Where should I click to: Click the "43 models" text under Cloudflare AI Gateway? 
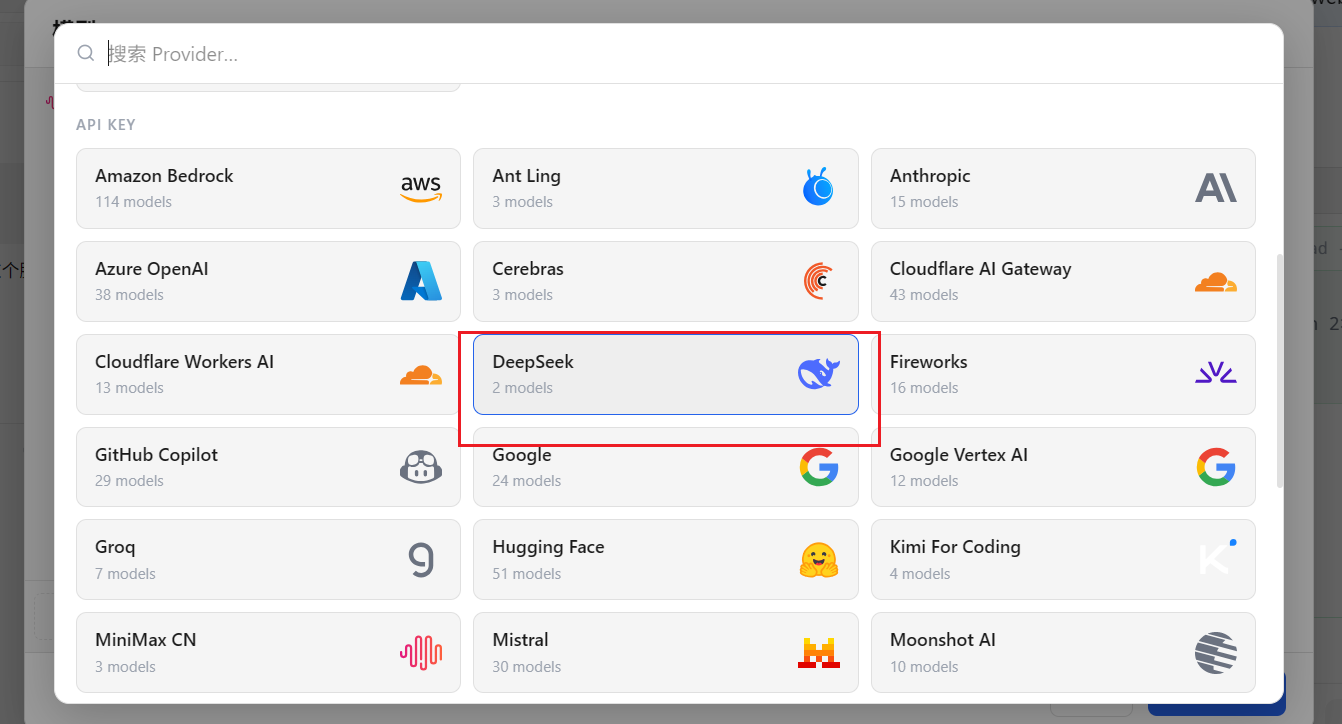[924, 295]
